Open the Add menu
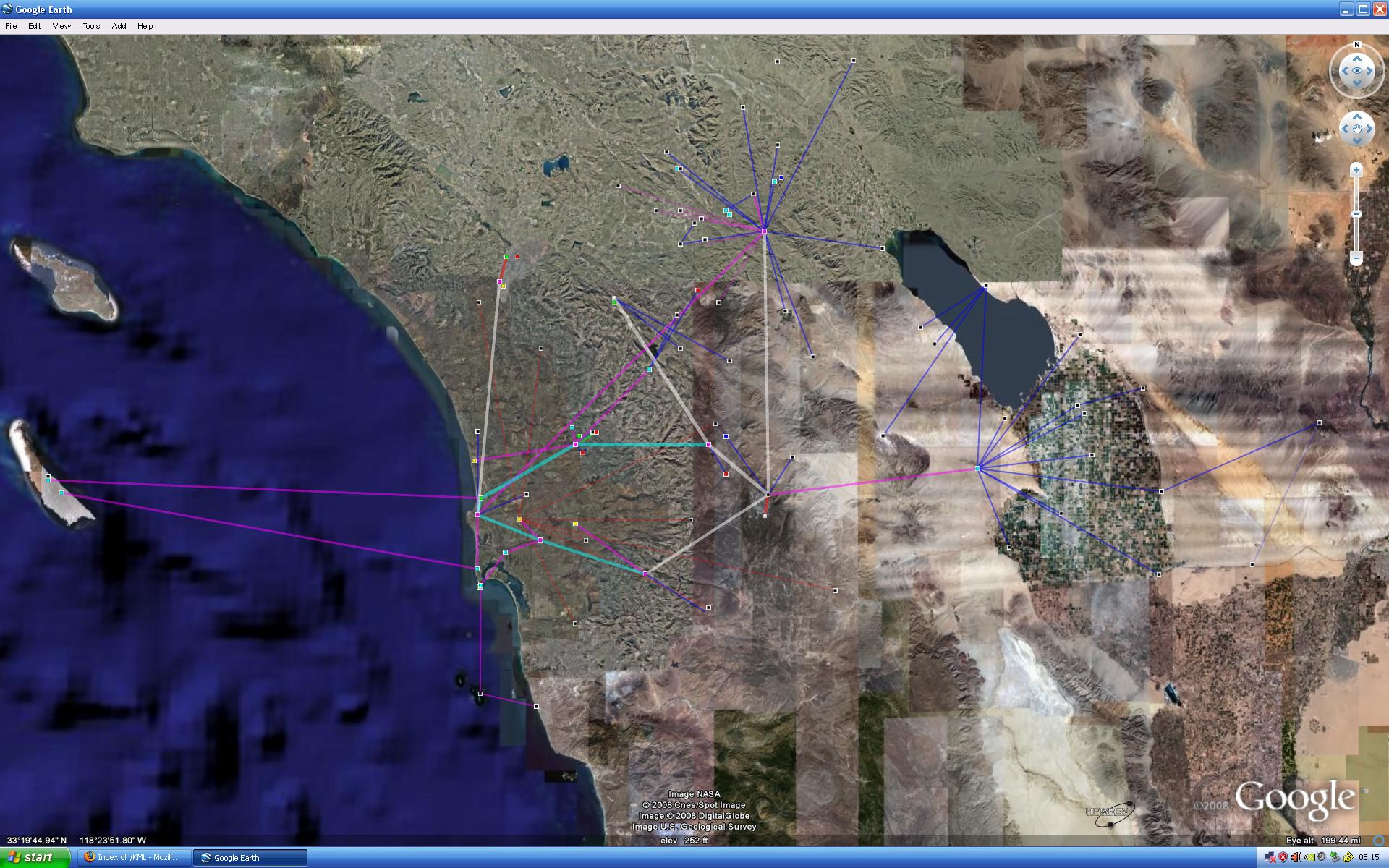1389x868 pixels. tap(119, 26)
